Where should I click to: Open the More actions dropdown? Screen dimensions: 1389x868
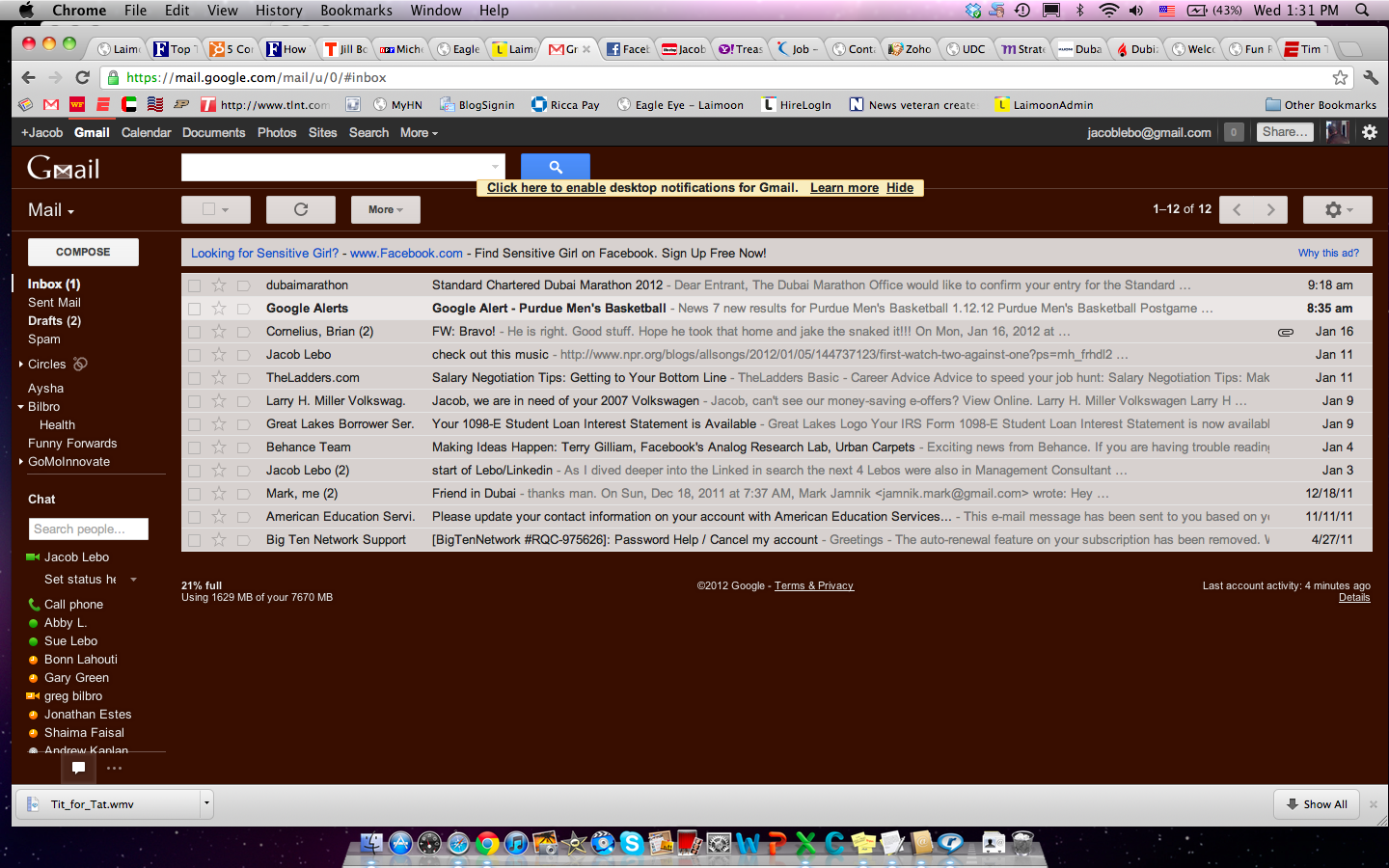pos(385,209)
